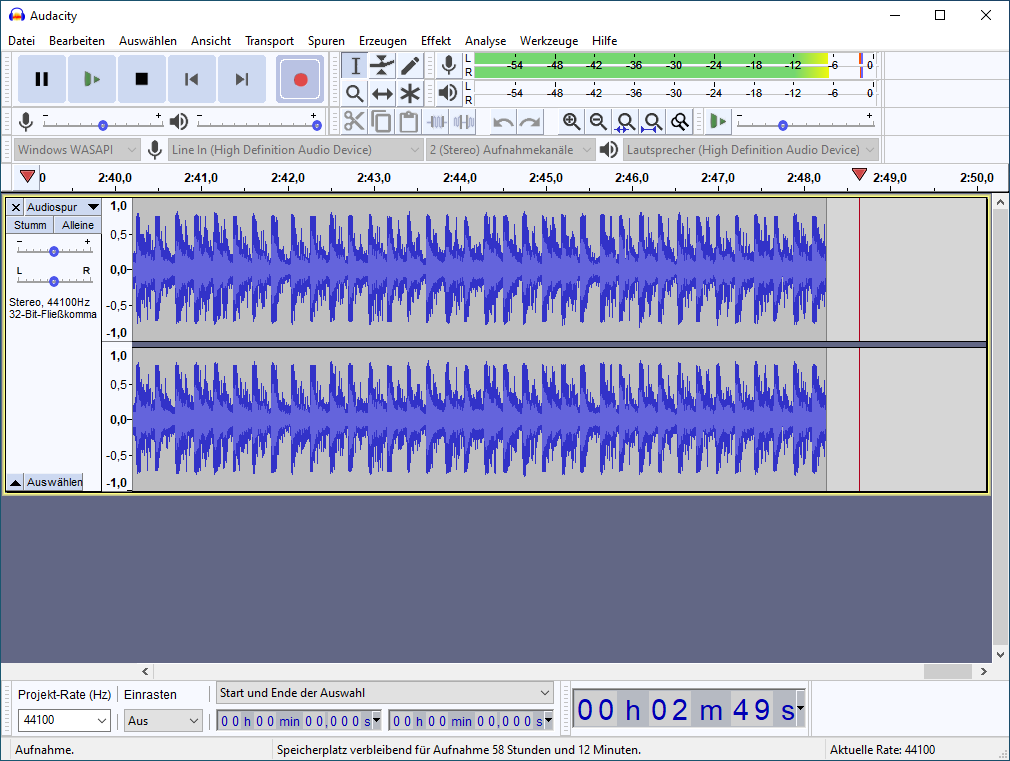The image size is (1010, 761).
Task: Select the Draw pencil tool
Action: [x=410, y=66]
